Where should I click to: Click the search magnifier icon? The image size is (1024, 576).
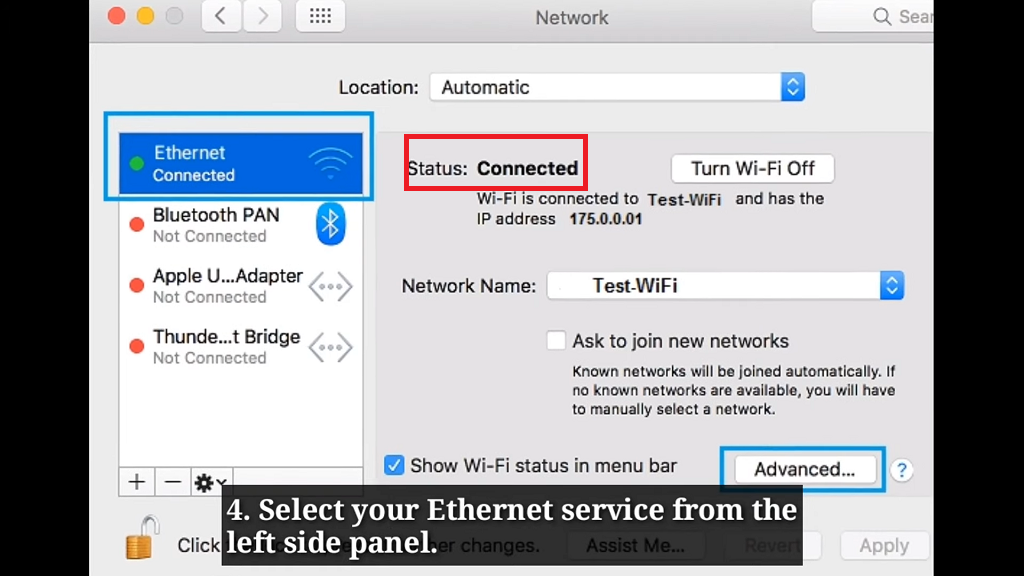pyautogui.click(x=882, y=16)
